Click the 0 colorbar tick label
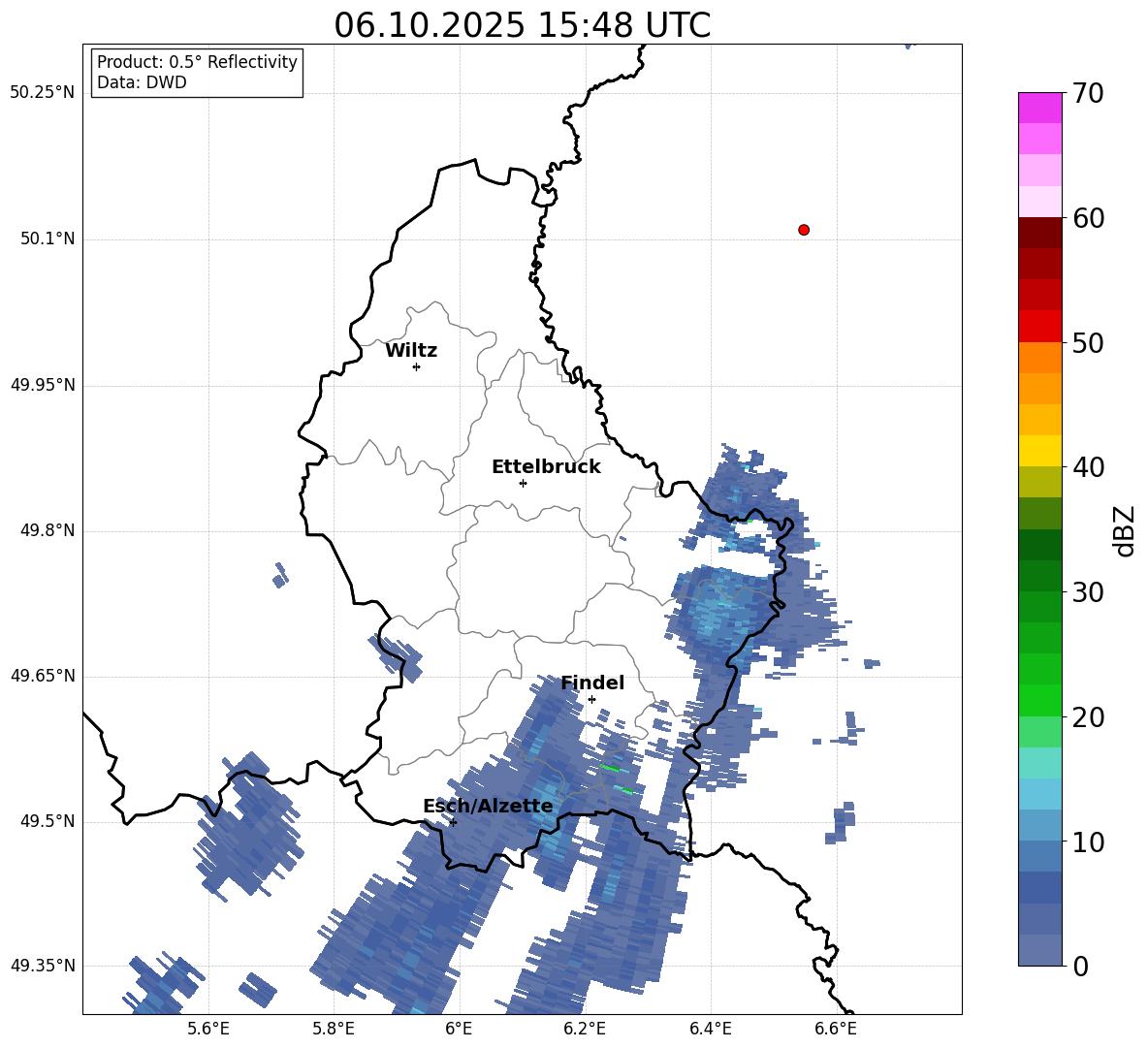The height and width of the screenshot is (1048, 1148). point(1080,966)
